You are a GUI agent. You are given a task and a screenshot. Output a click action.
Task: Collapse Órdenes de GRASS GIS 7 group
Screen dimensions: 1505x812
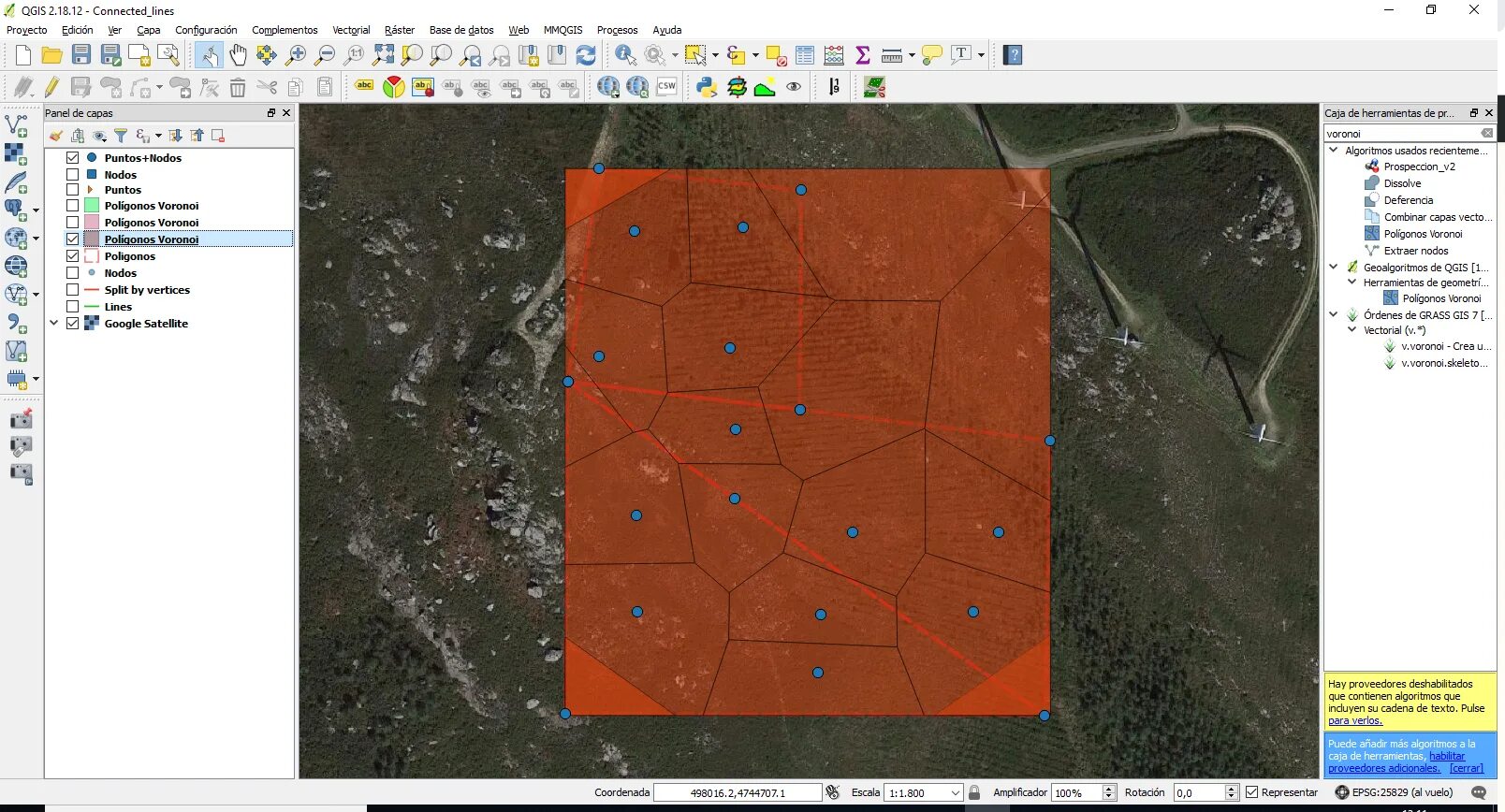(1334, 314)
